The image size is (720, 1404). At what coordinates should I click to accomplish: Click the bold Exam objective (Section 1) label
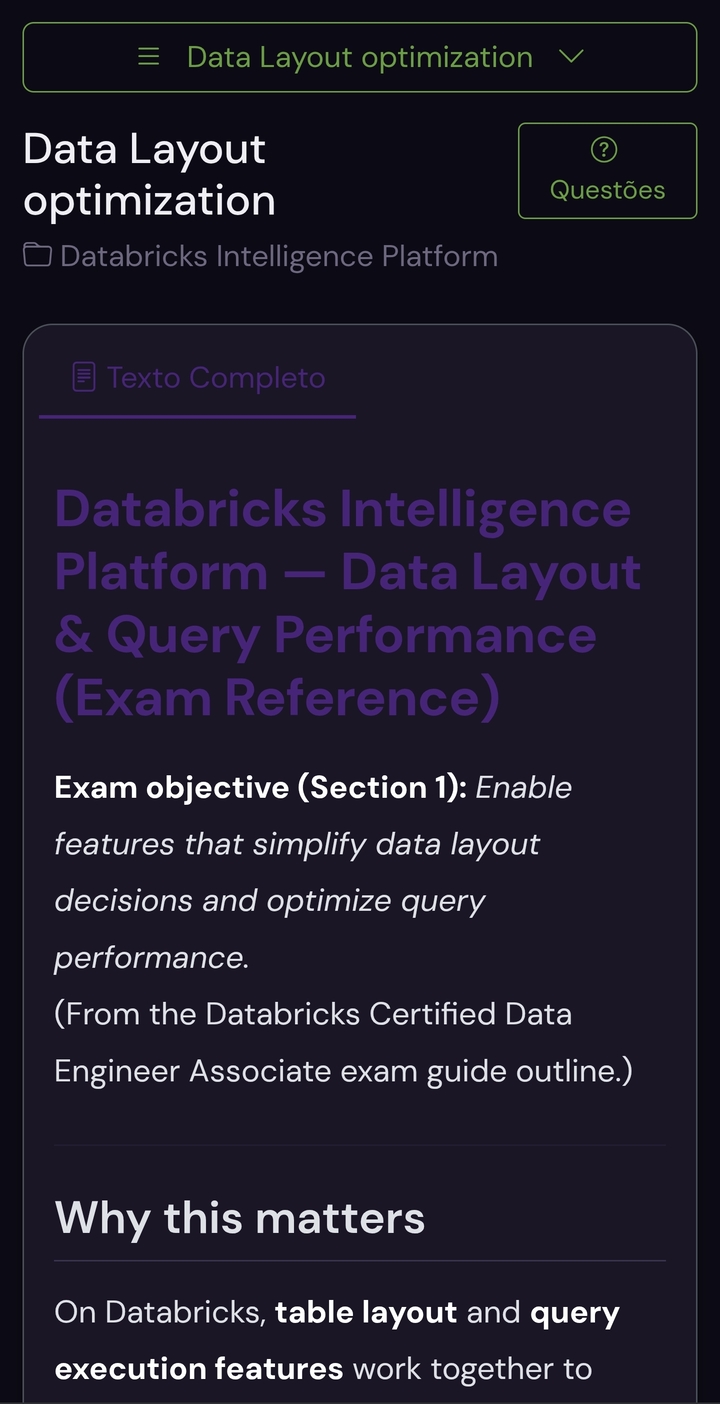coord(260,788)
